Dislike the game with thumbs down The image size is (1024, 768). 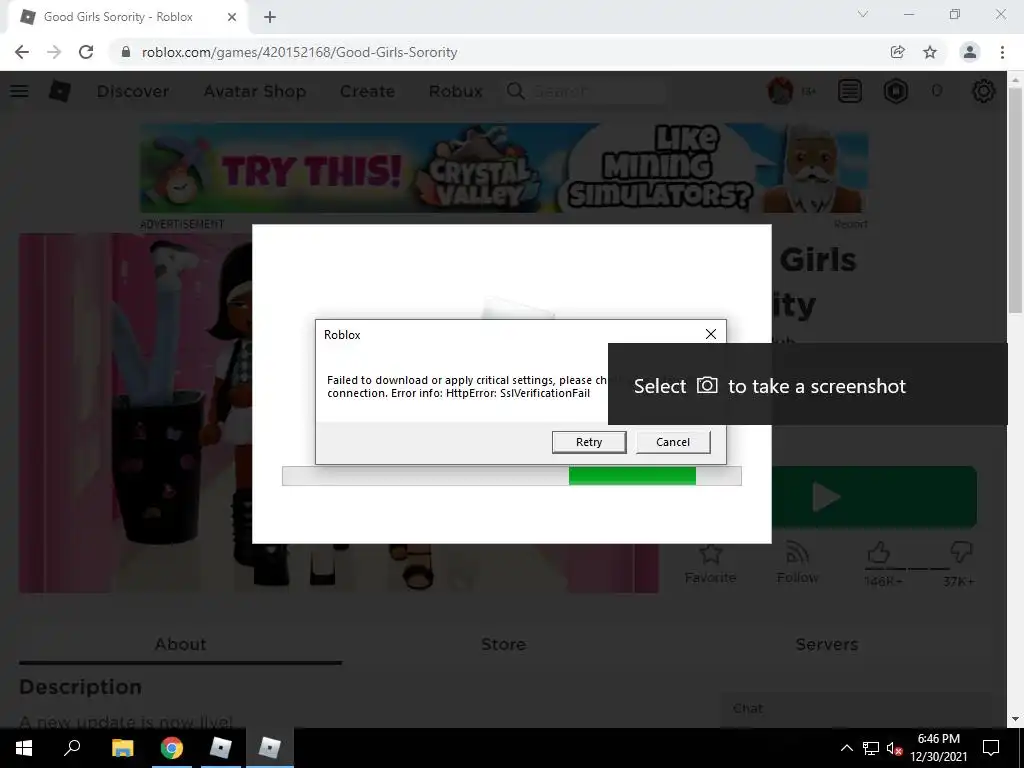tap(961, 554)
